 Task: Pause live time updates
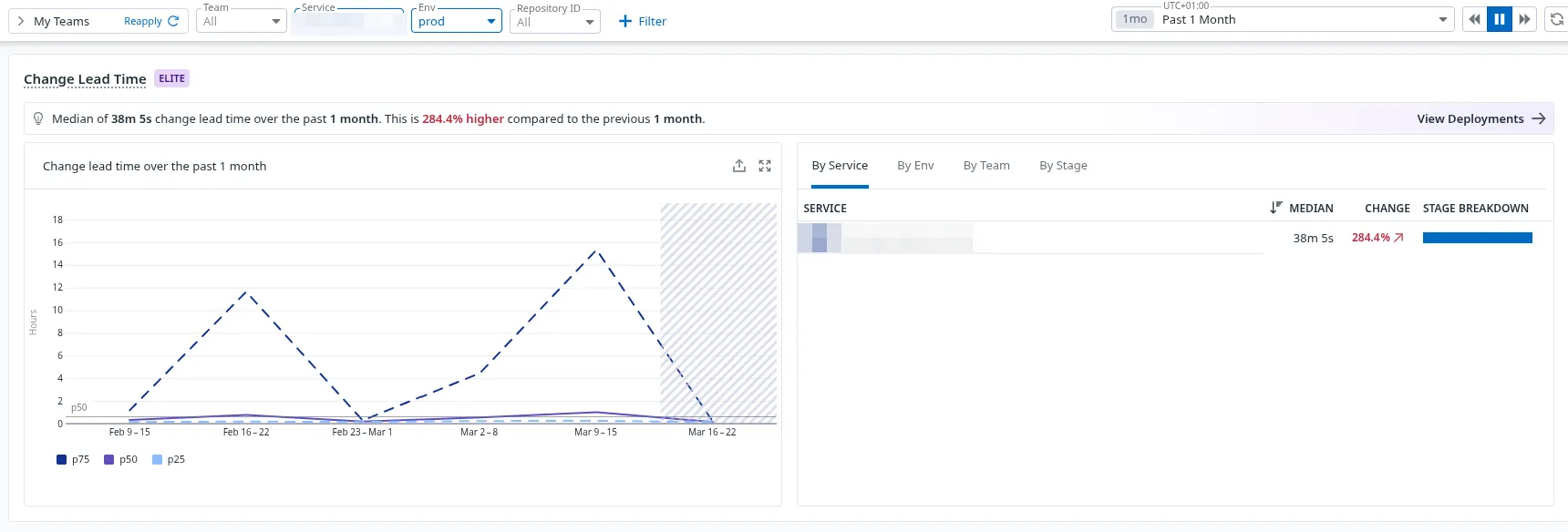1500,19
